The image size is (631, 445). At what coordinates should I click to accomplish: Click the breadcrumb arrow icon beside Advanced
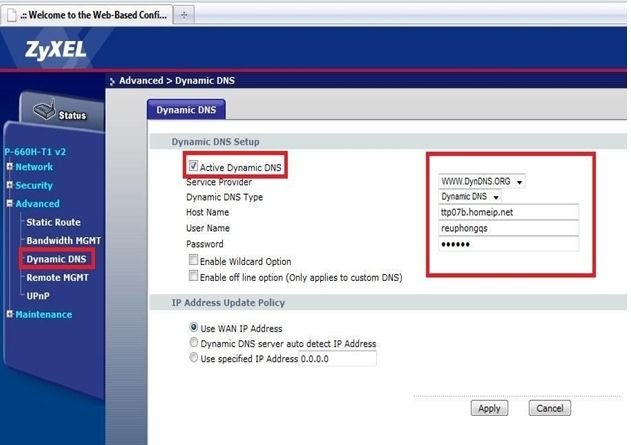click(112, 81)
